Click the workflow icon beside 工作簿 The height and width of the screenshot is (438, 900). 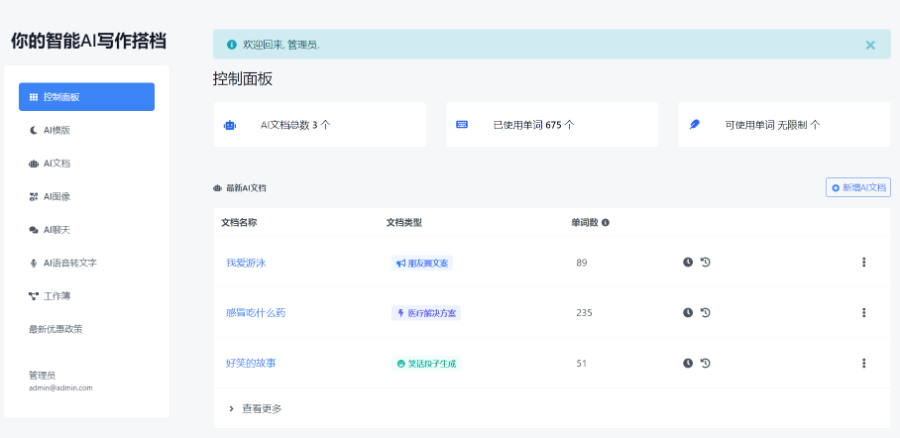pyautogui.click(x=33, y=296)
